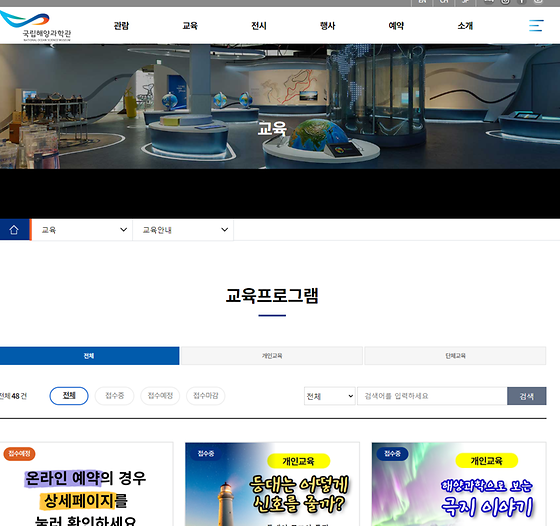Open the 관람 main menu

point(121,26)
